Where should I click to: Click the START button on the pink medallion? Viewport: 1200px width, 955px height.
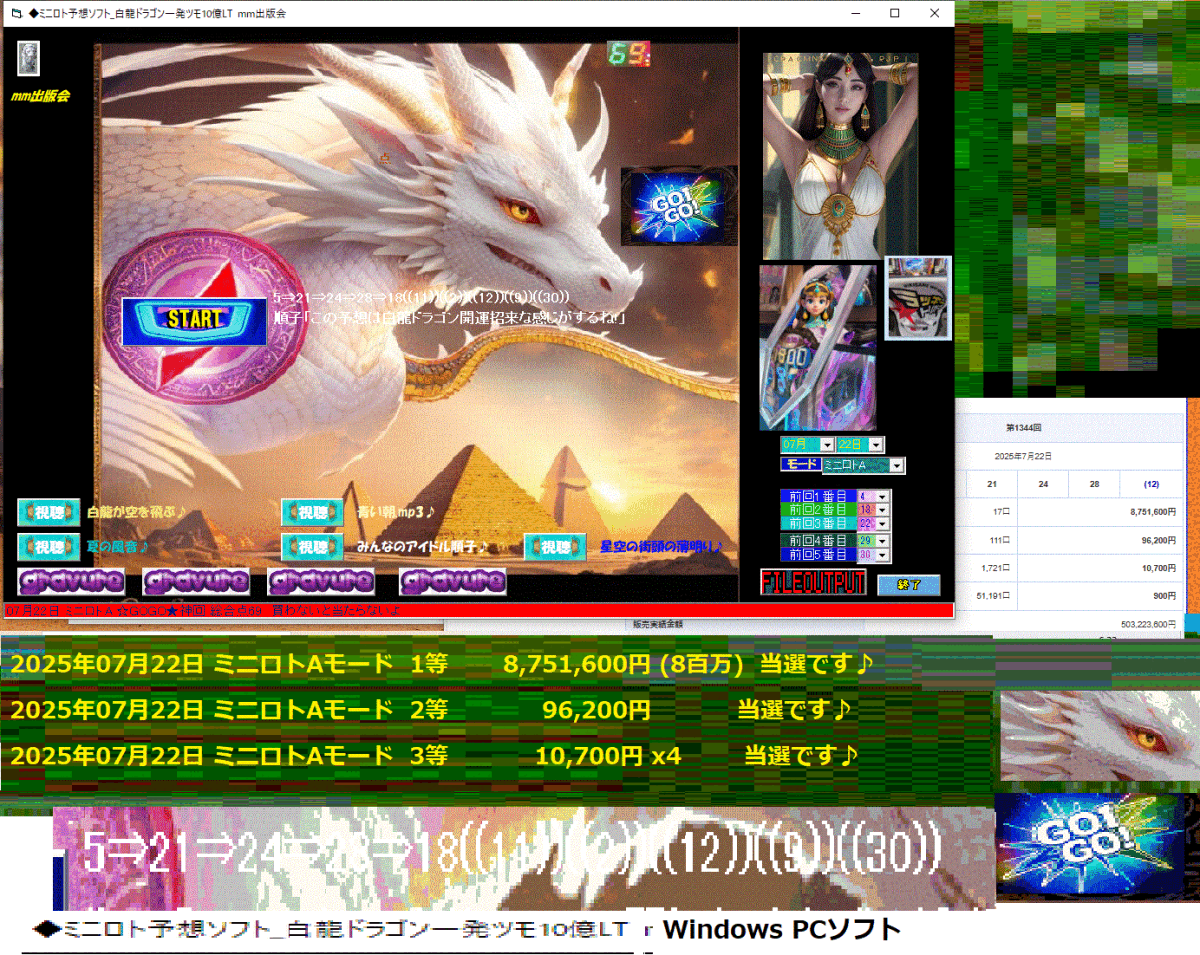pos(194,320)
